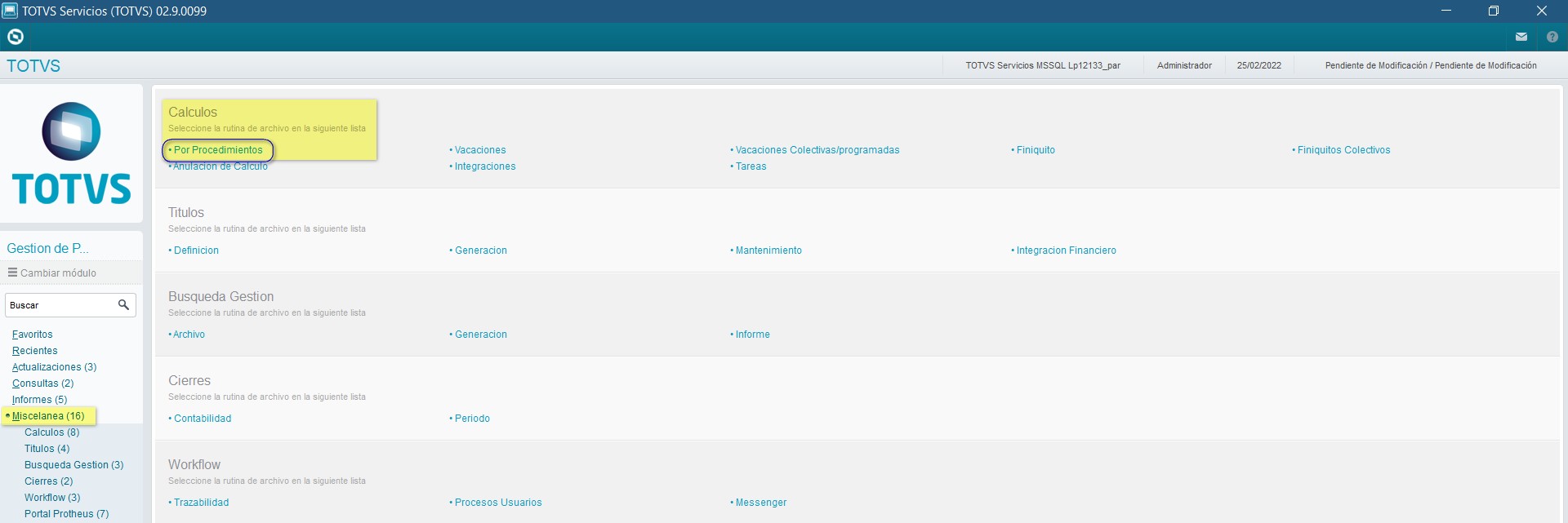
Task: Open Archivo under Busqueda Gestion
Action: click(x=187, y=335)
